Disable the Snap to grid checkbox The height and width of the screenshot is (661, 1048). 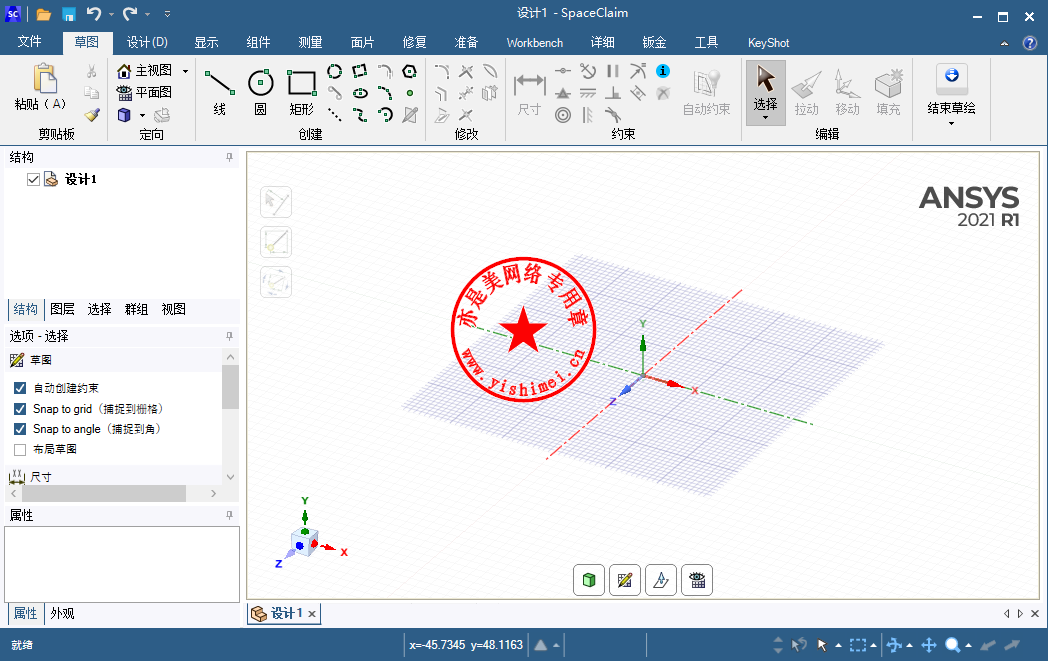20,409
